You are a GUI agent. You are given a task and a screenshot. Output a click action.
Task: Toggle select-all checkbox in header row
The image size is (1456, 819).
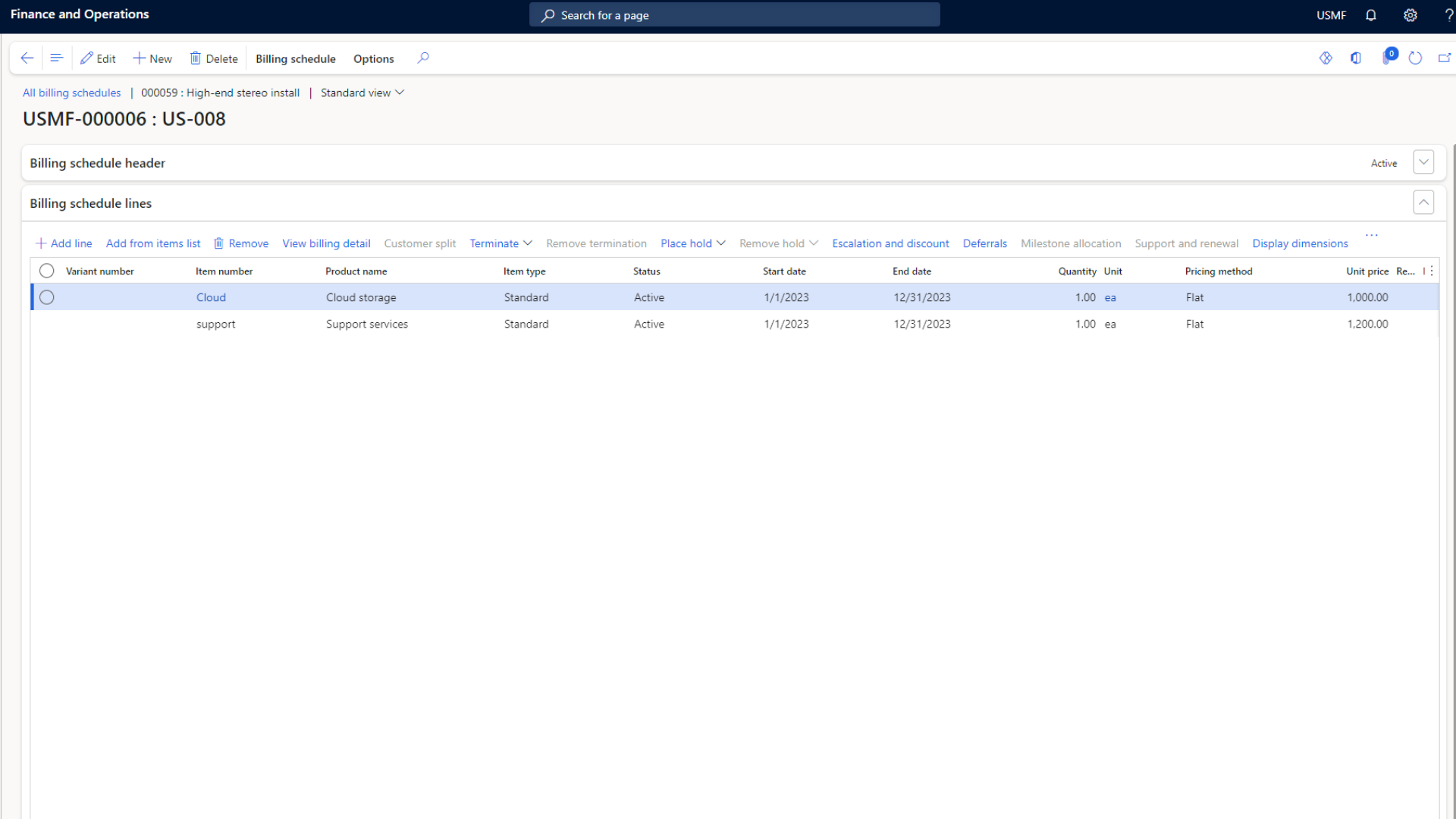point(46,270)
